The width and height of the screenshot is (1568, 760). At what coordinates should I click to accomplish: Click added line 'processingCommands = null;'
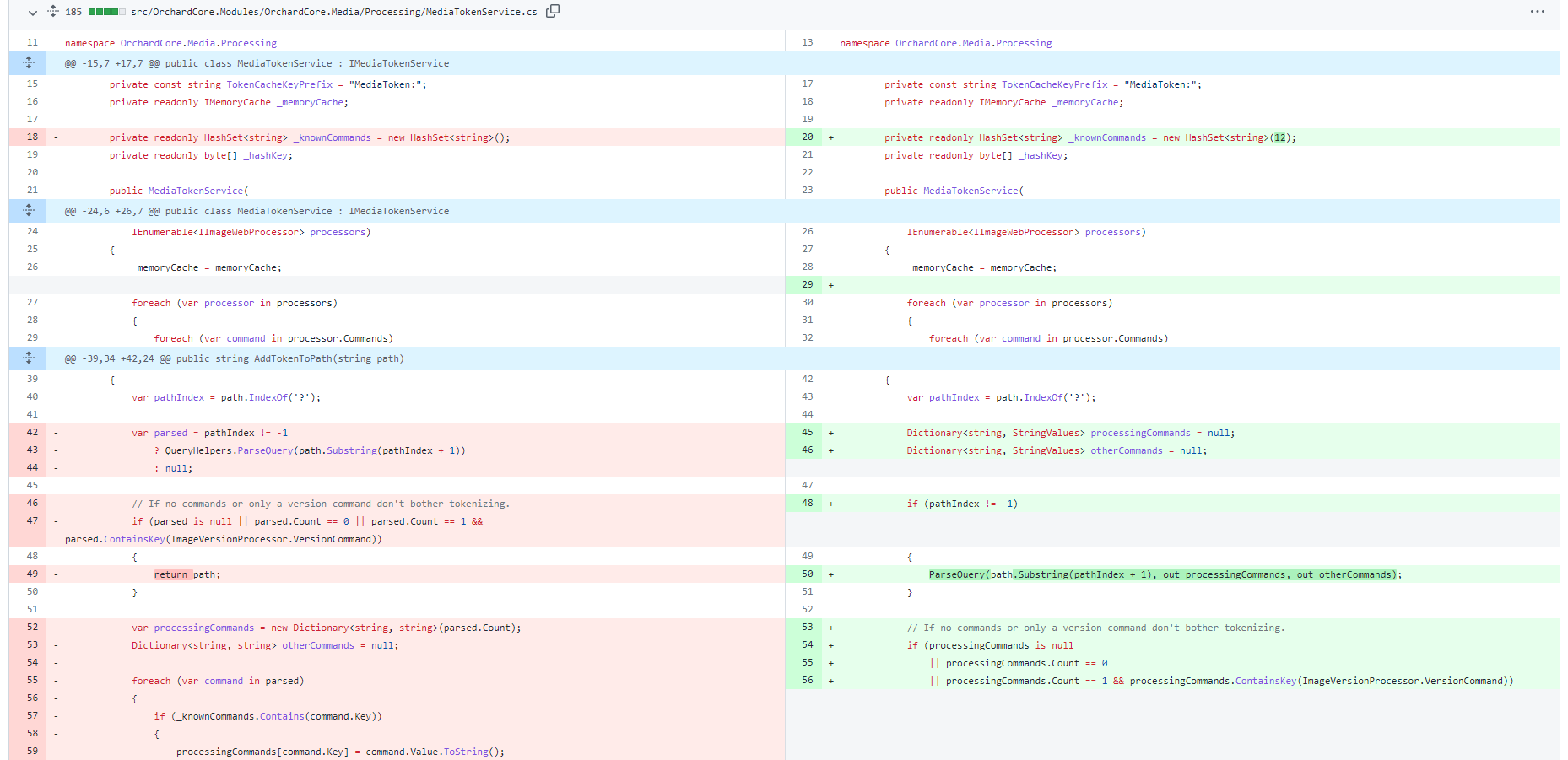[x=1071, y=433]
